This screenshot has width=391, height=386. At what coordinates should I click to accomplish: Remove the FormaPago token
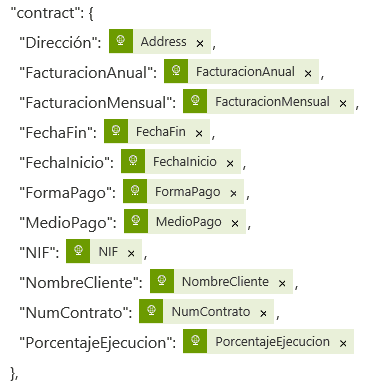tap(233, 193)
